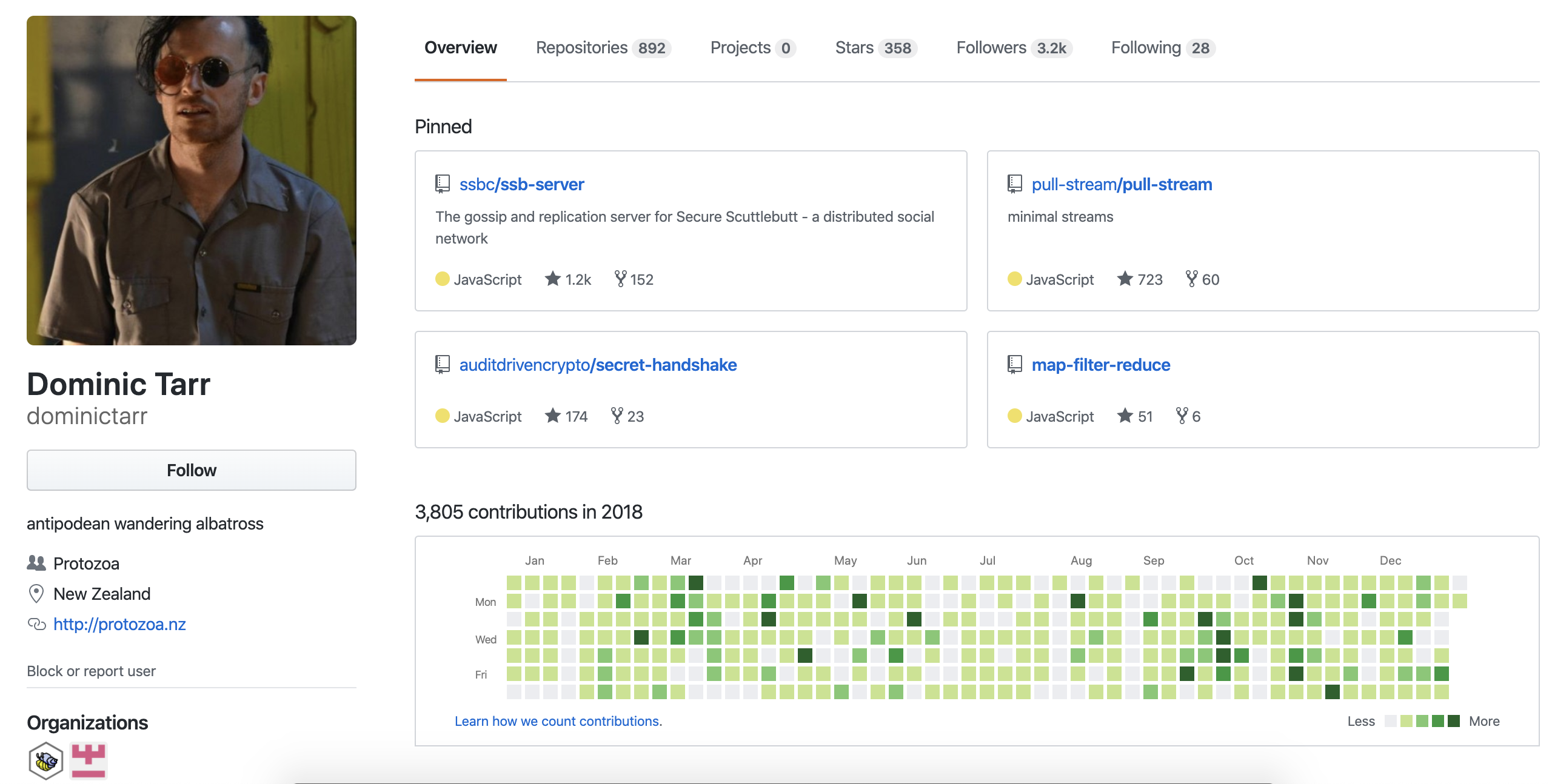Click Dominic Tarr's profile photo
Viewport: 1552px width, 784px height.
point(192,181)
